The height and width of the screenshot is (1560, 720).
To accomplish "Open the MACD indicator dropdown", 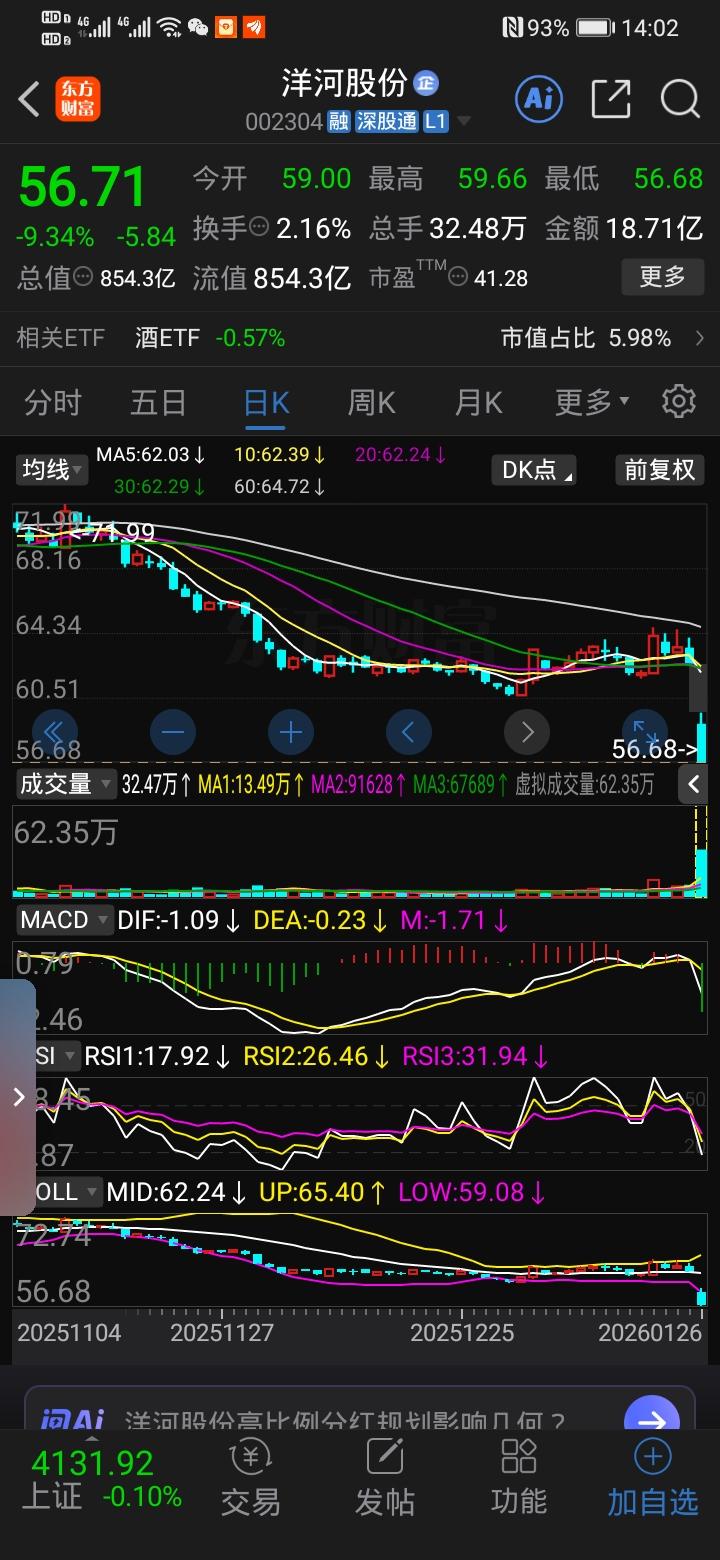I will coord(64,920).
